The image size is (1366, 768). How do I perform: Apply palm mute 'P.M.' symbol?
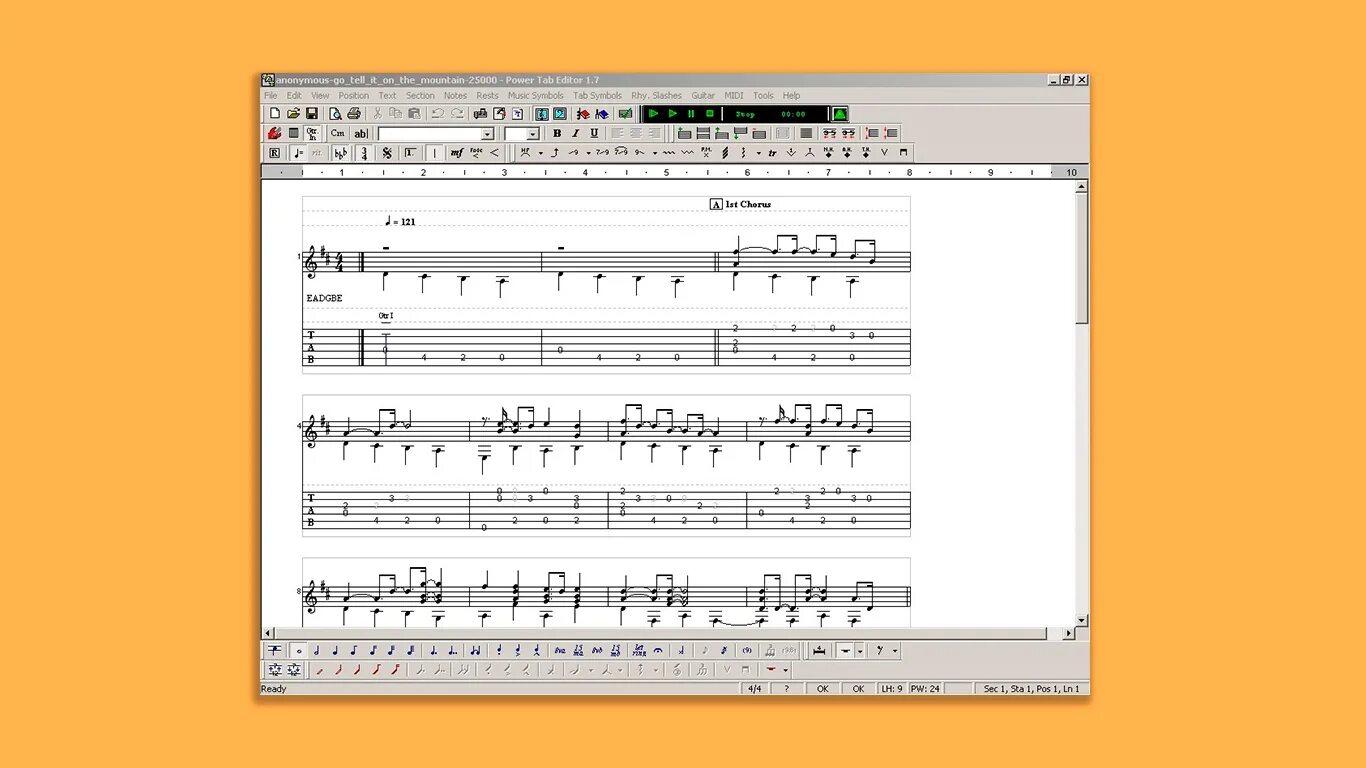click(x=706, y=153)
